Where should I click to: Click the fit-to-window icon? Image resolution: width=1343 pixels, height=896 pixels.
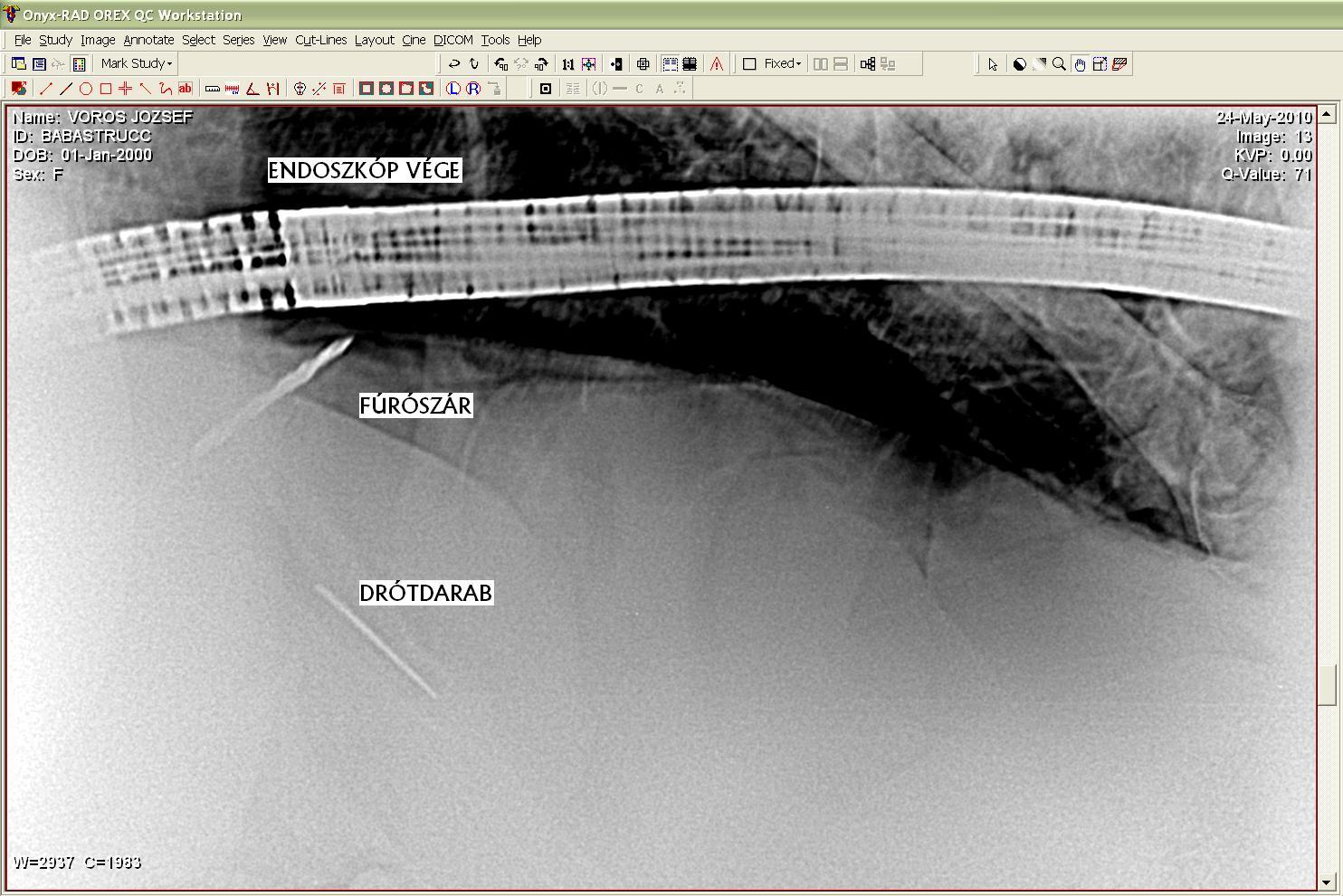point(588,63)
